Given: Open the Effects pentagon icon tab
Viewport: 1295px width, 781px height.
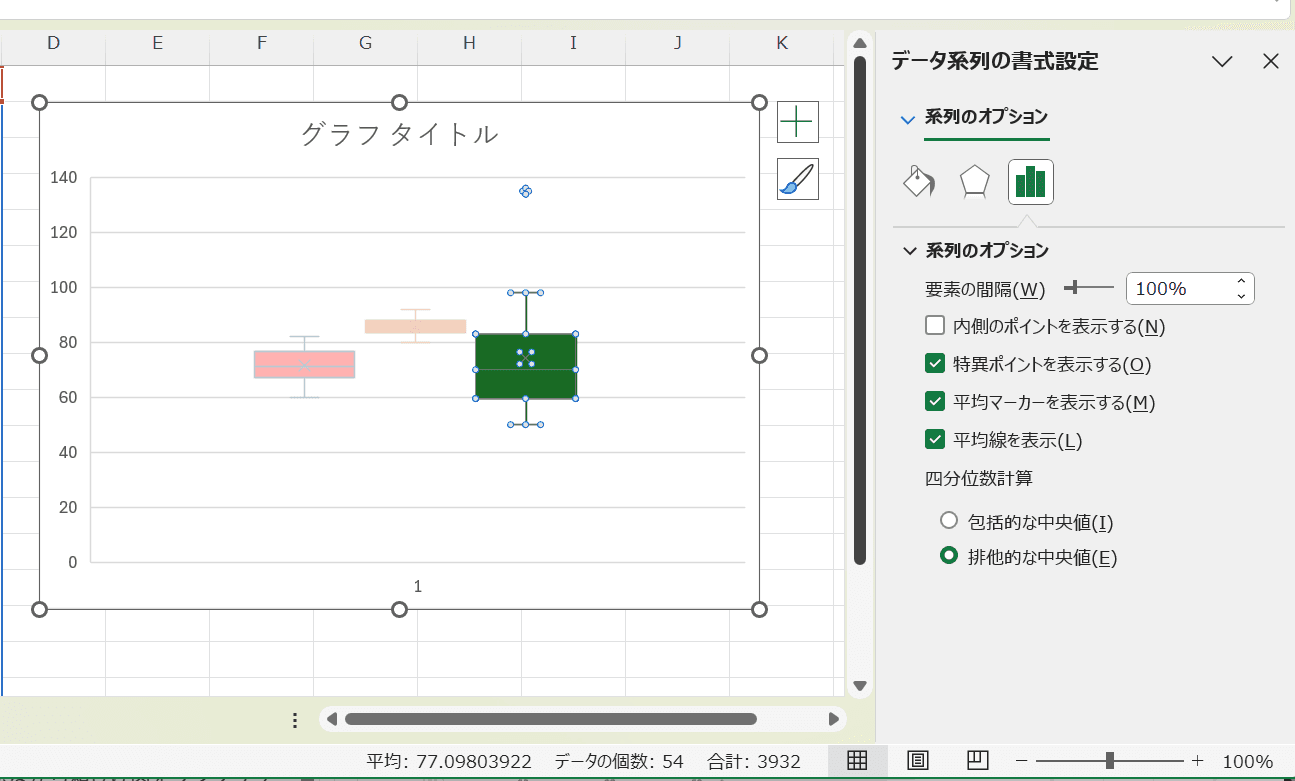Looking at the screenshot, I should [x=974, y=182].
